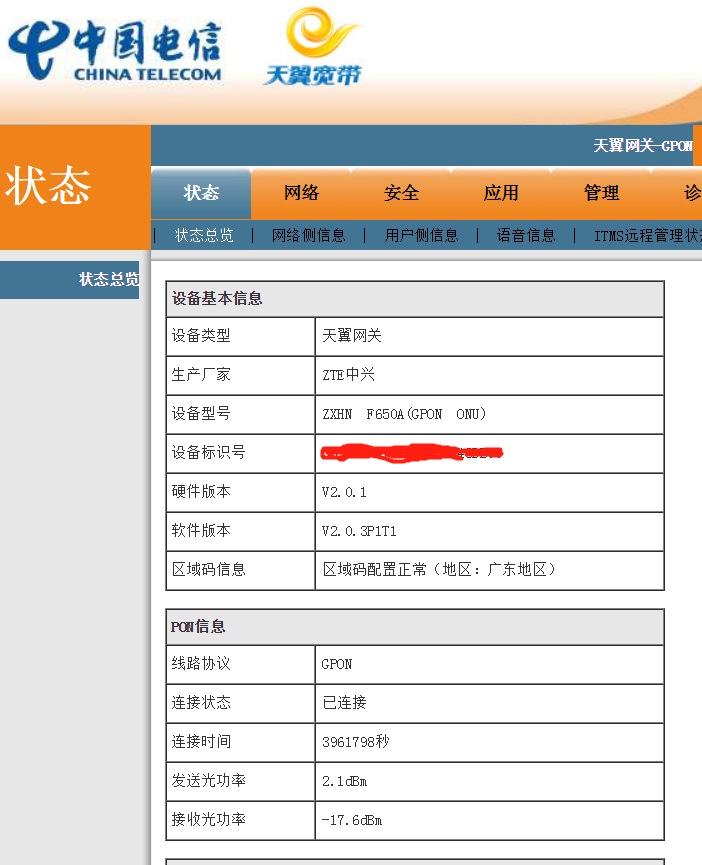Open the 管理 tab
Image resolution: width=702 pixels, height=865 pixels.
click(601, 193)
